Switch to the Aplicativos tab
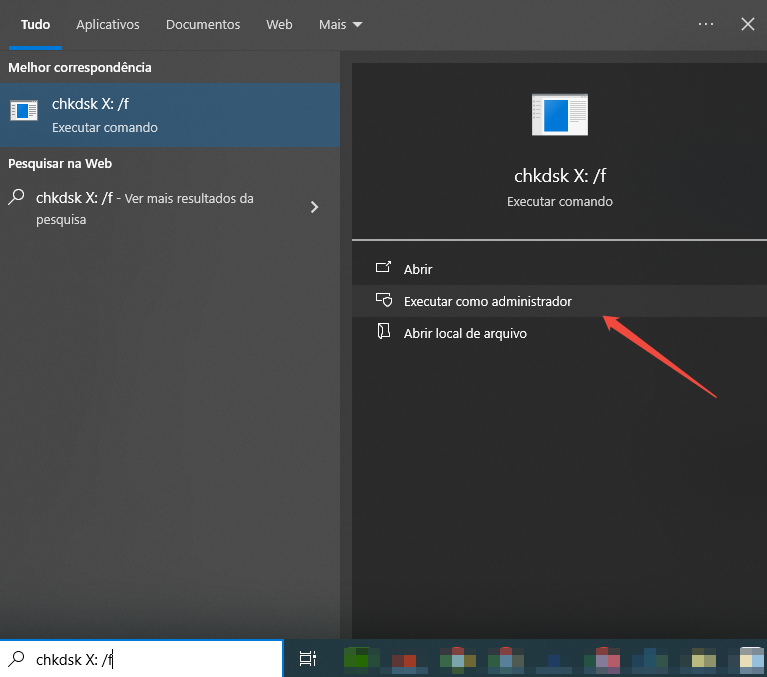Image resolution: width=767 pixels, height=677 pixels. [x=108, y=24]
